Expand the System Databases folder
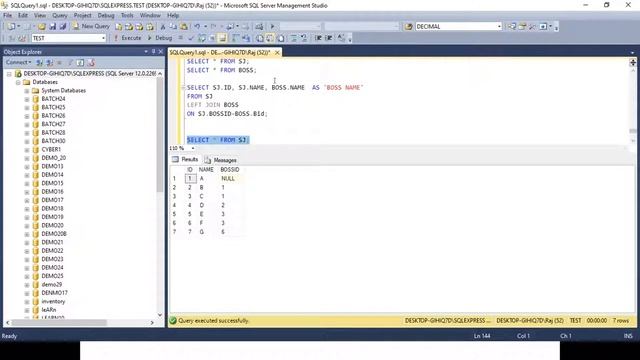The width and height of the screenshot is (640, 360). pyautogui.click(x=27, y=91)
